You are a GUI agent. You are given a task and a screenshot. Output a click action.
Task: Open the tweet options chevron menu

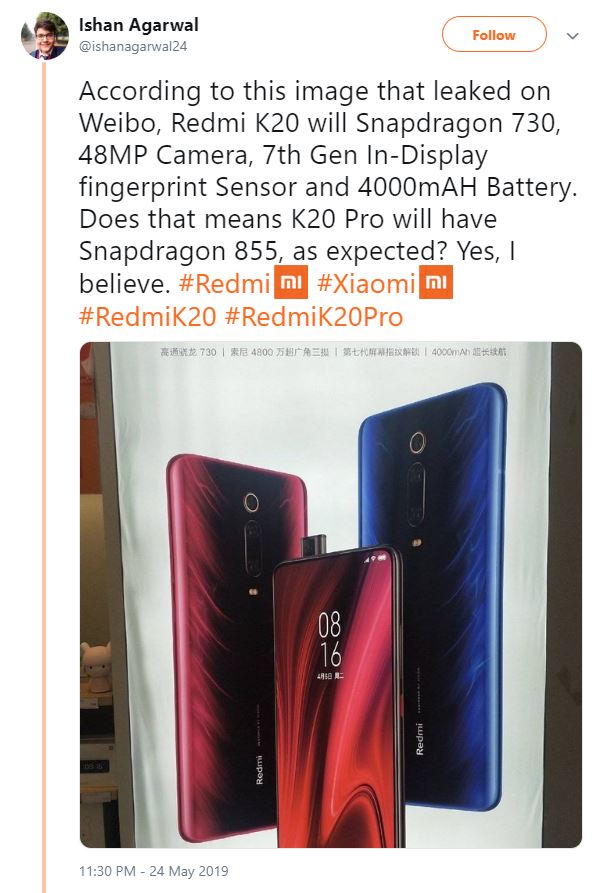(x=572, y=36)
